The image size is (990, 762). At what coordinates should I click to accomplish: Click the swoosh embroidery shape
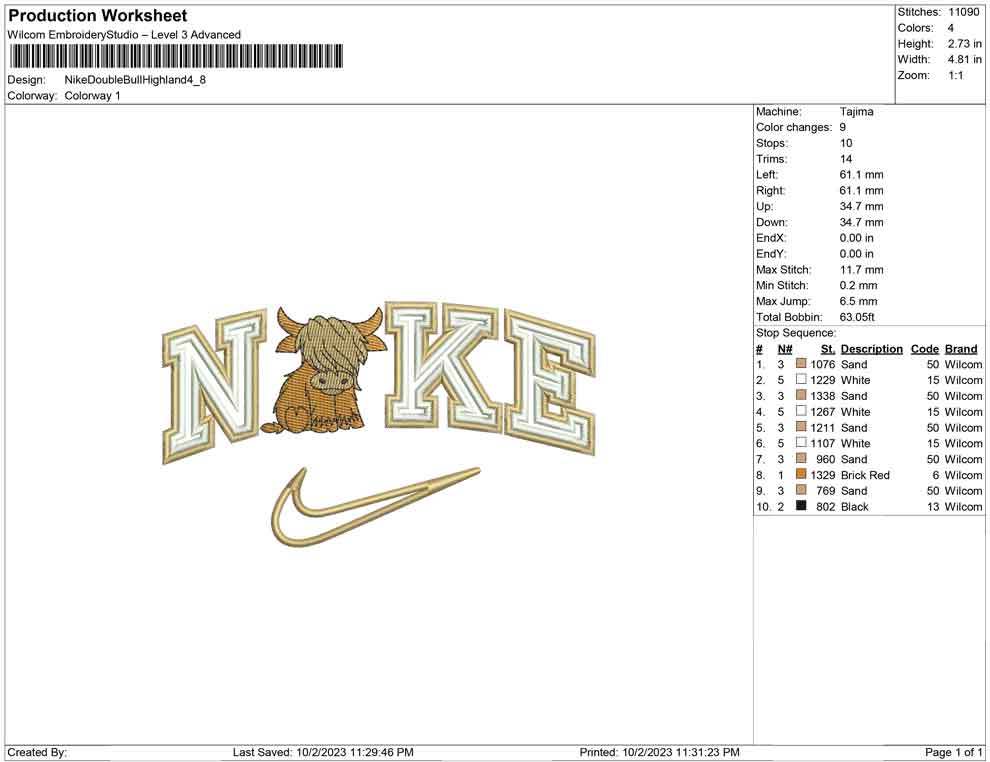coord(374,508)
